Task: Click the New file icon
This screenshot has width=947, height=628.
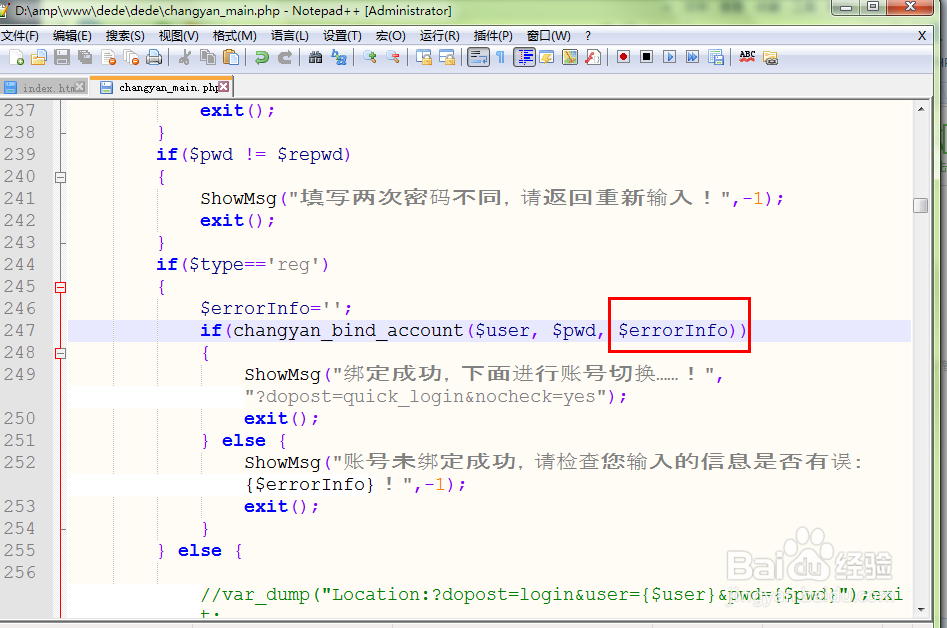Action: 16,57
